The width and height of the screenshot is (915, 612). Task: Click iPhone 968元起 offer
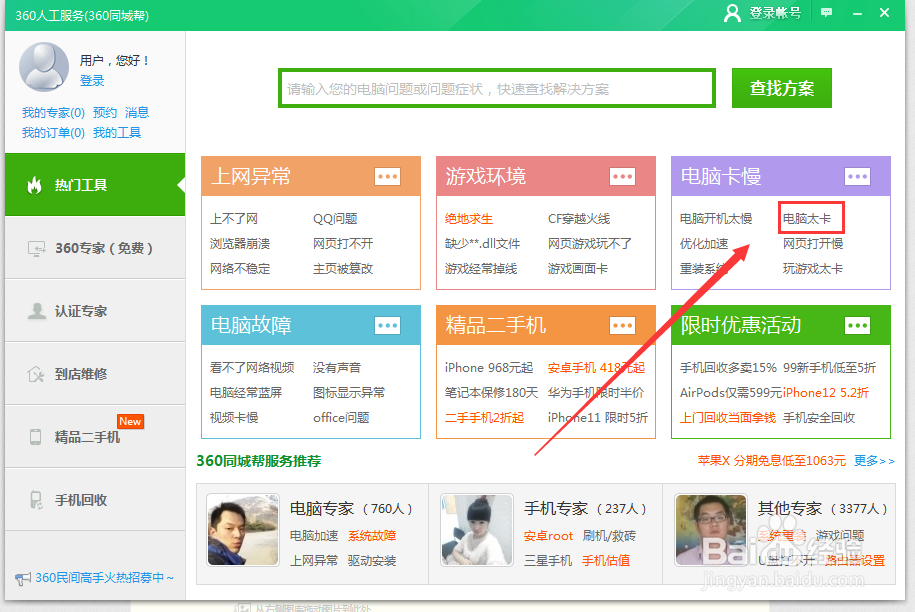(x=489, y=368)
